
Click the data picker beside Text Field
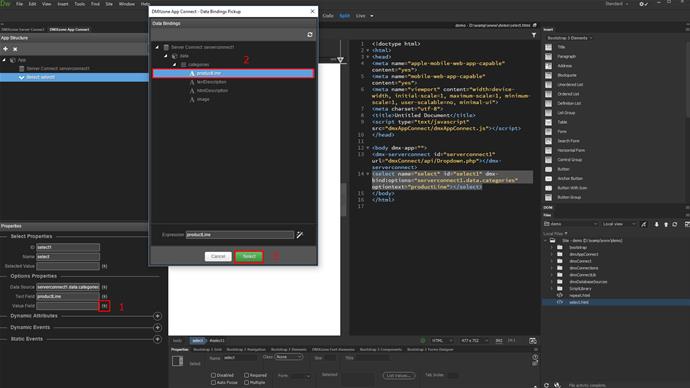(x=104, y=296)
